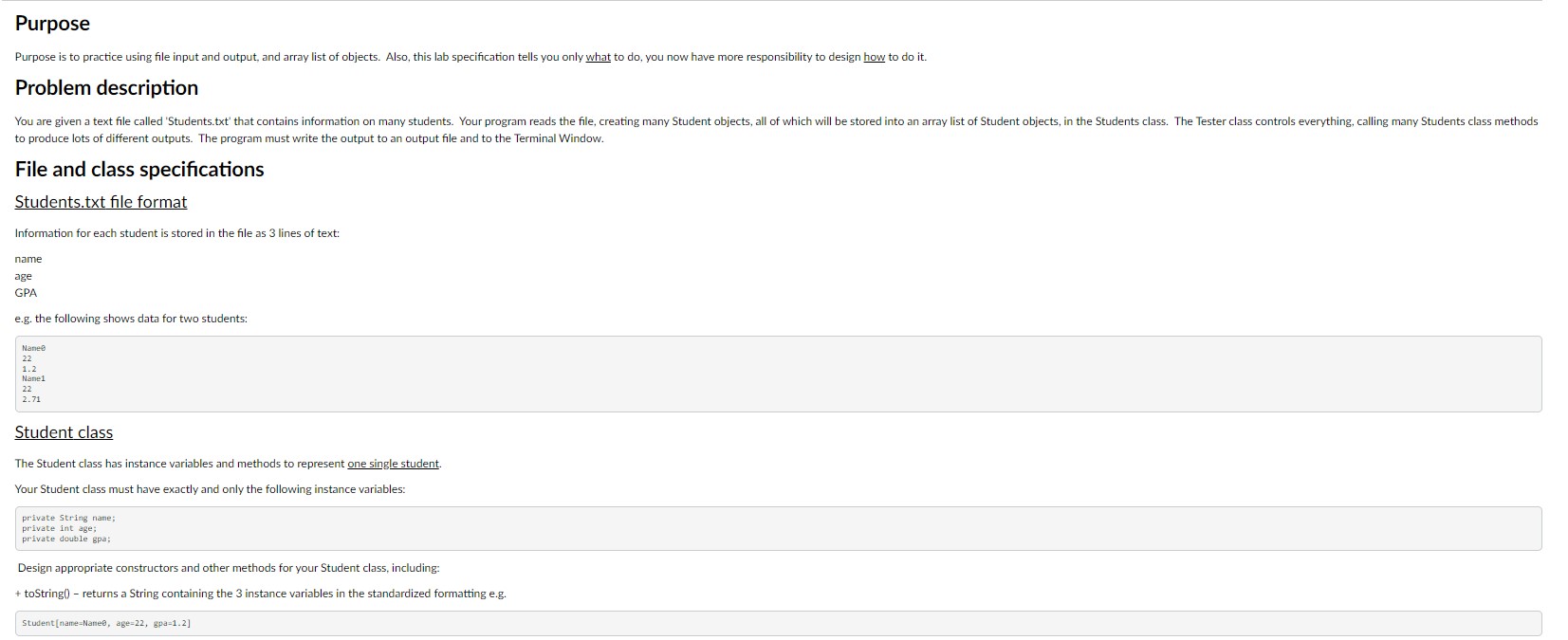Click the underlined word 'how' in Purpose paragraph

tap(874, 57)
